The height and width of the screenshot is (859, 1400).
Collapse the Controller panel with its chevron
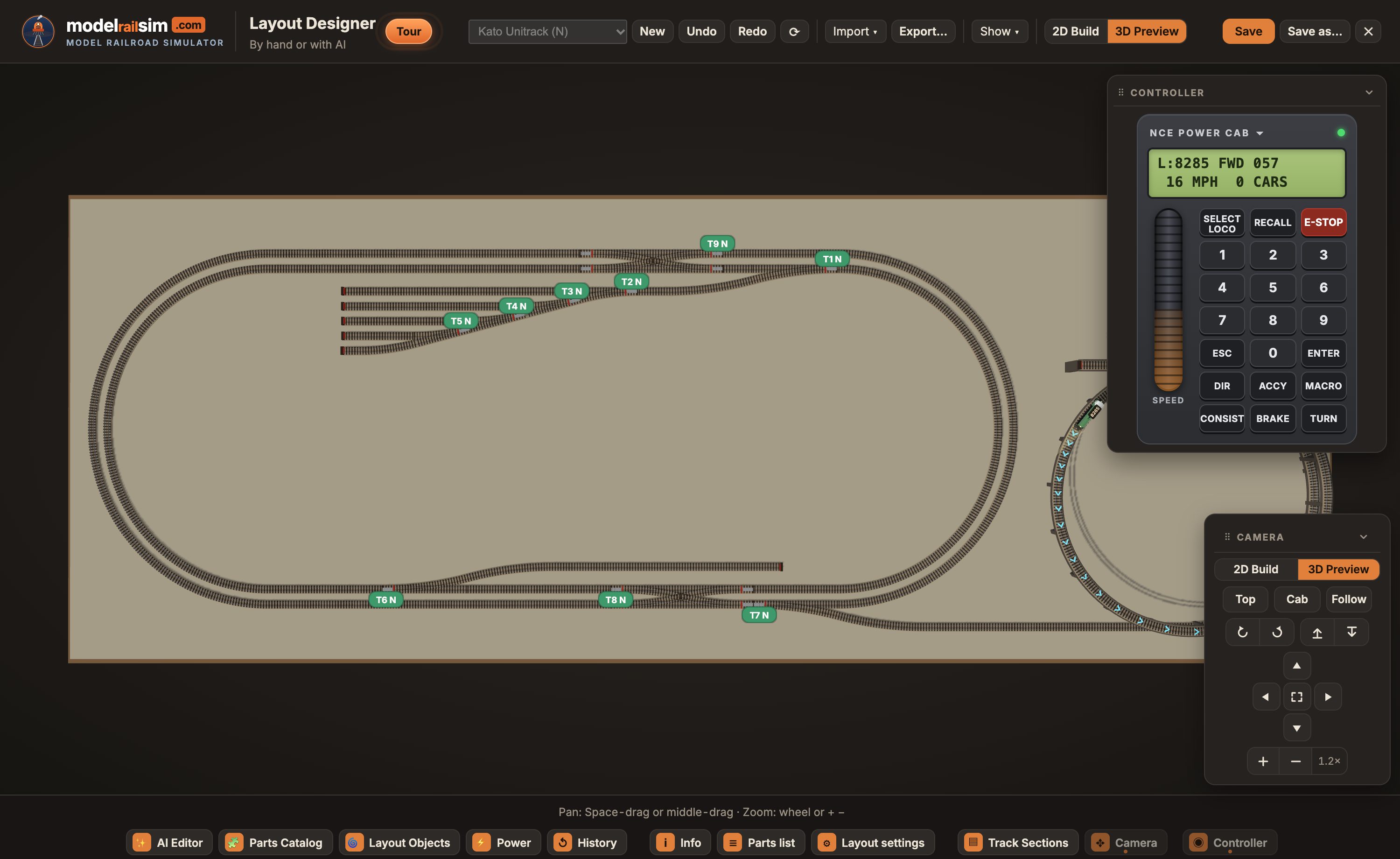pos(1369,92)
